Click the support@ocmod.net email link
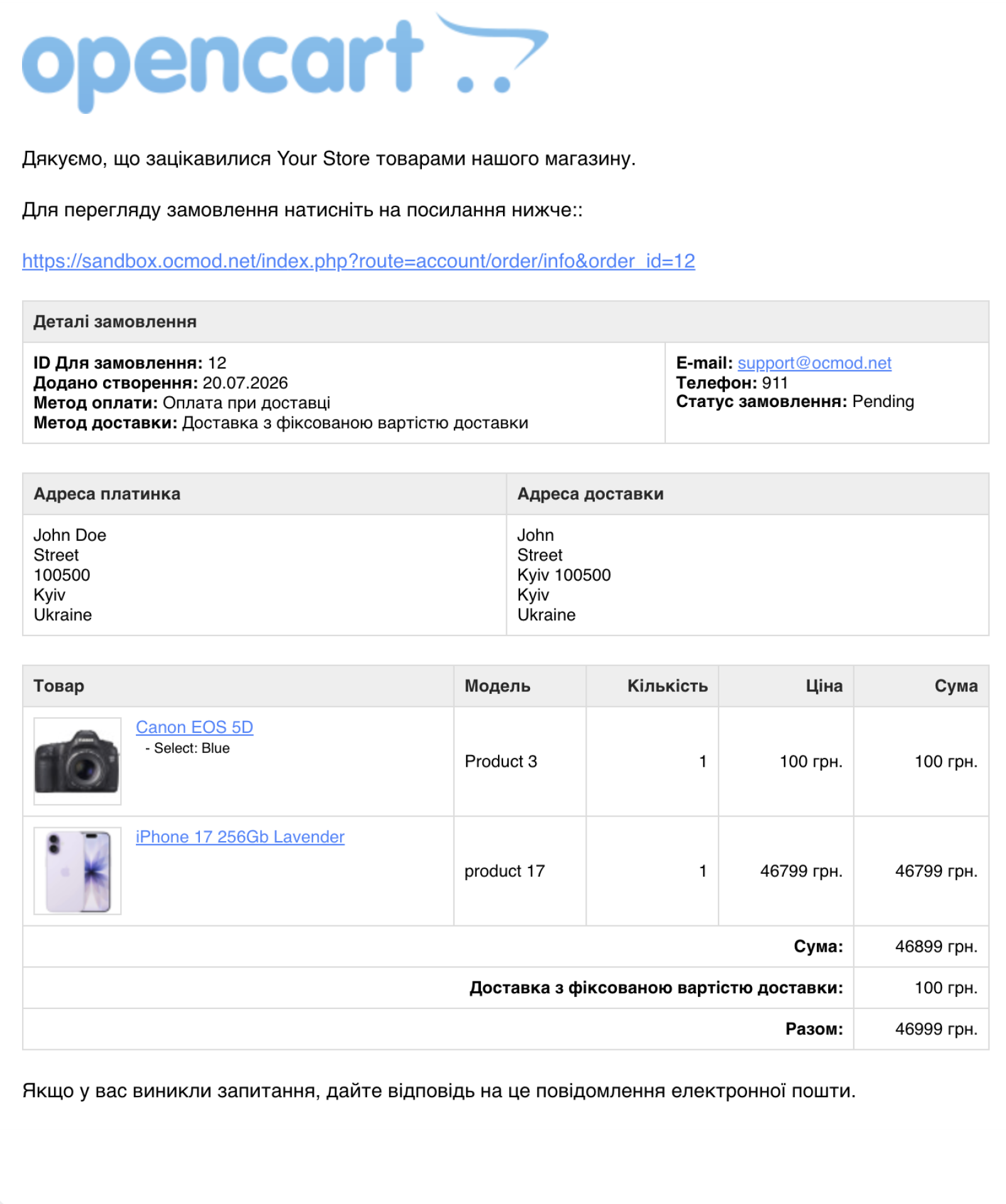 click(814, 363)
